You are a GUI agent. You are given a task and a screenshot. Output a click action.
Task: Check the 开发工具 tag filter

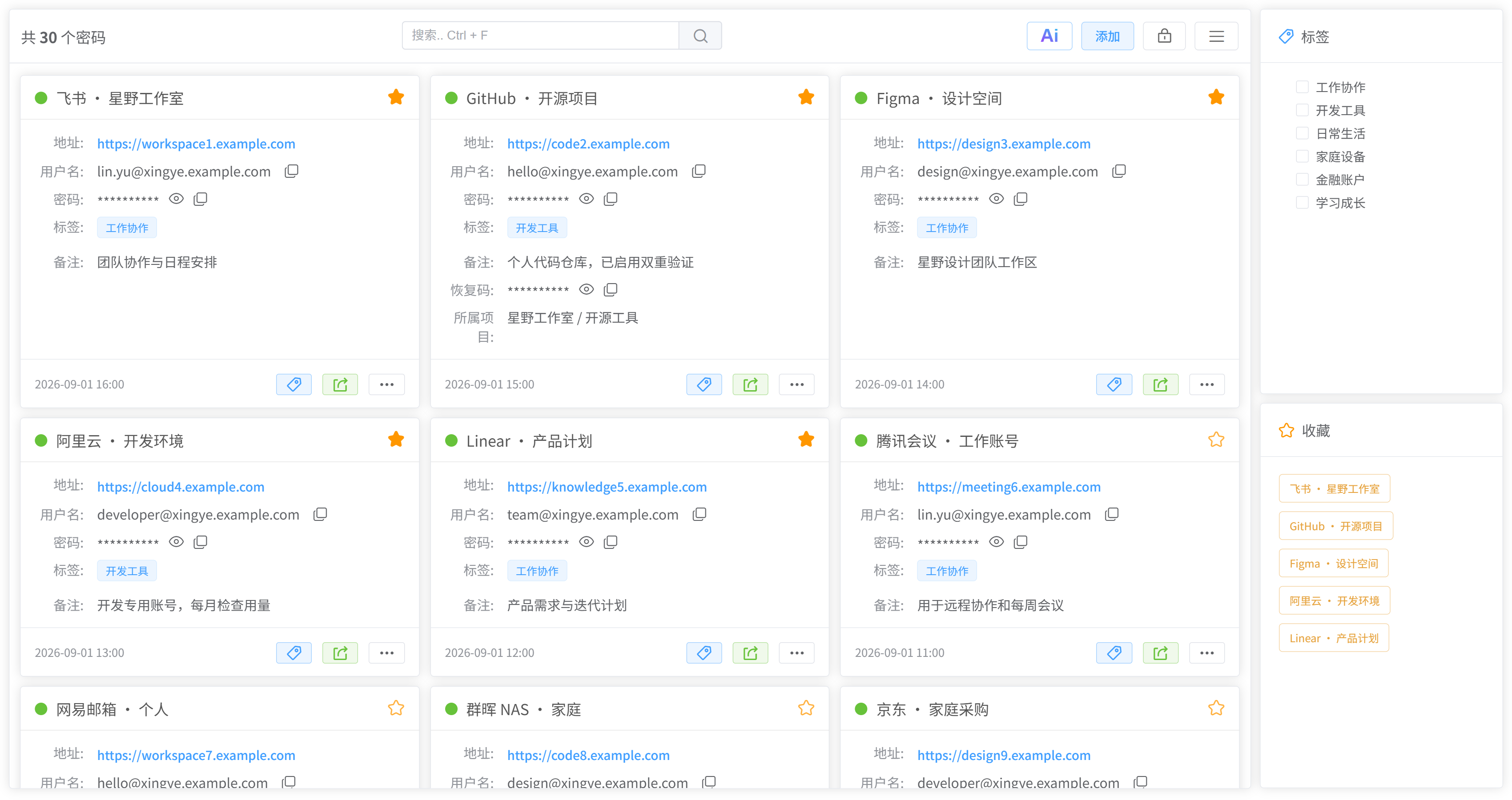(x=1302, y=110)
